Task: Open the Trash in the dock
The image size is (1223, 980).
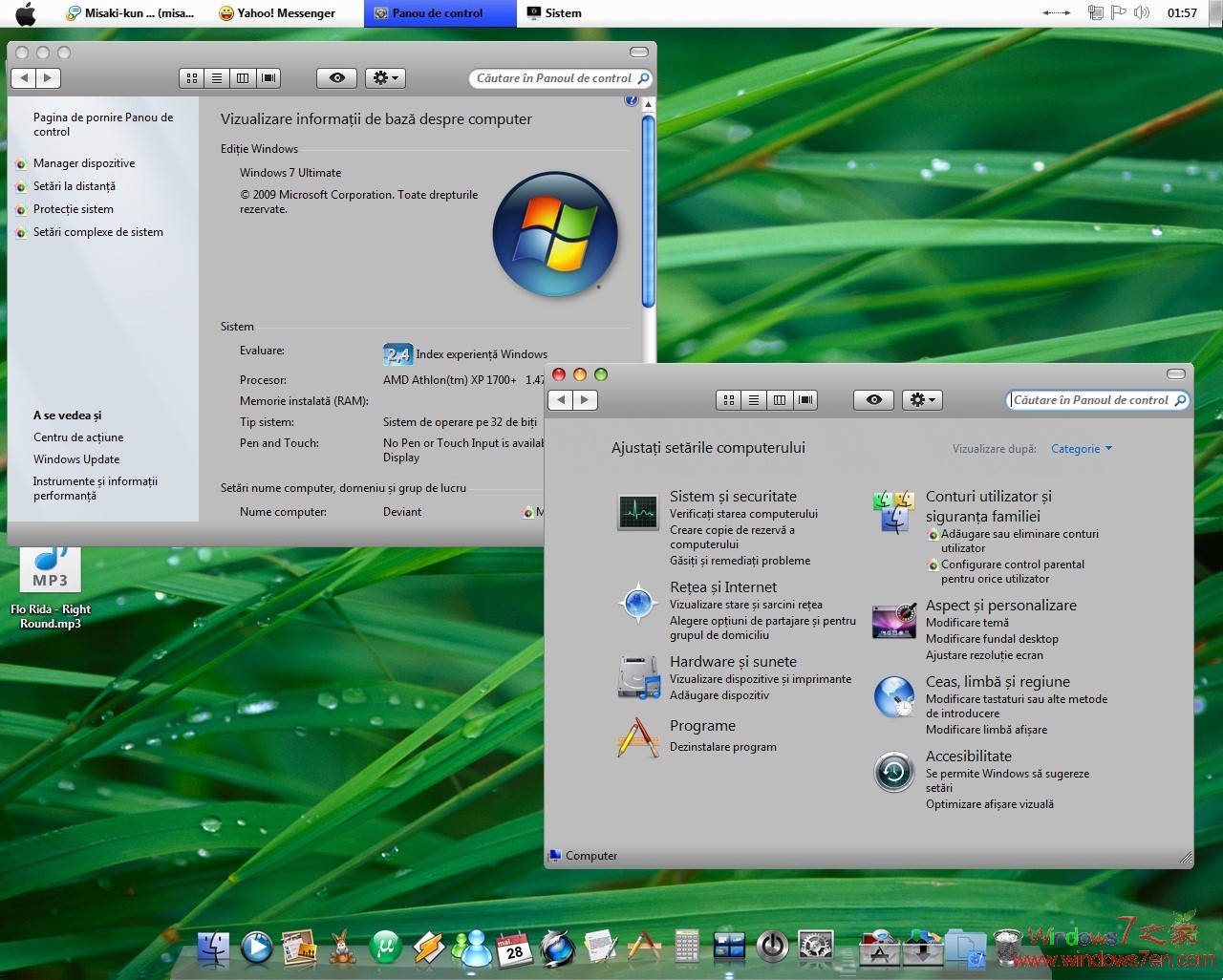Action: click(x=1007, y=947)
